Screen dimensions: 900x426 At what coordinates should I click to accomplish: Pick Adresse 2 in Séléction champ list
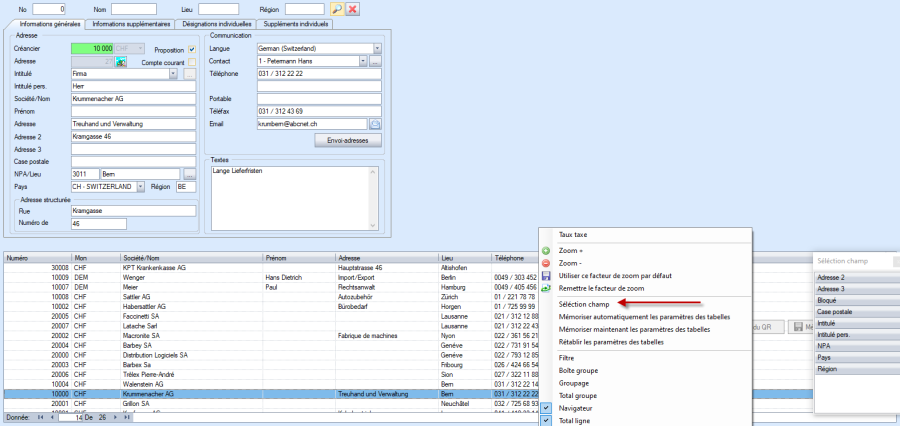click(x=857, y=277)
